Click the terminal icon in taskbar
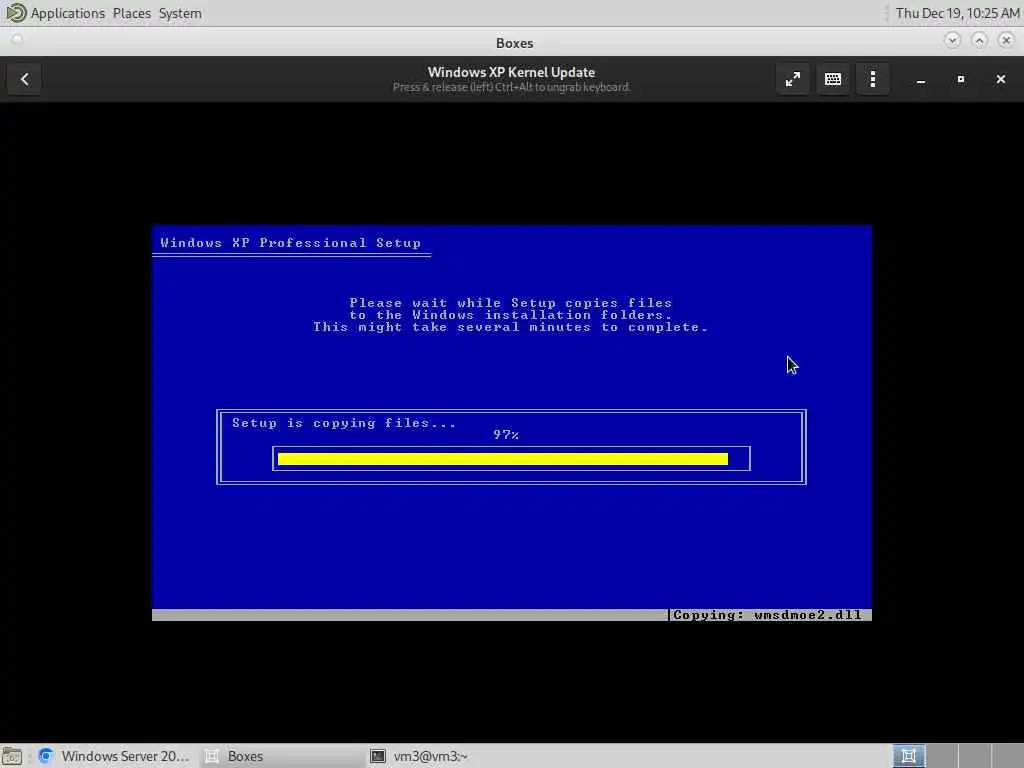This screenshot has width=1024, height=768. (378, 756)
